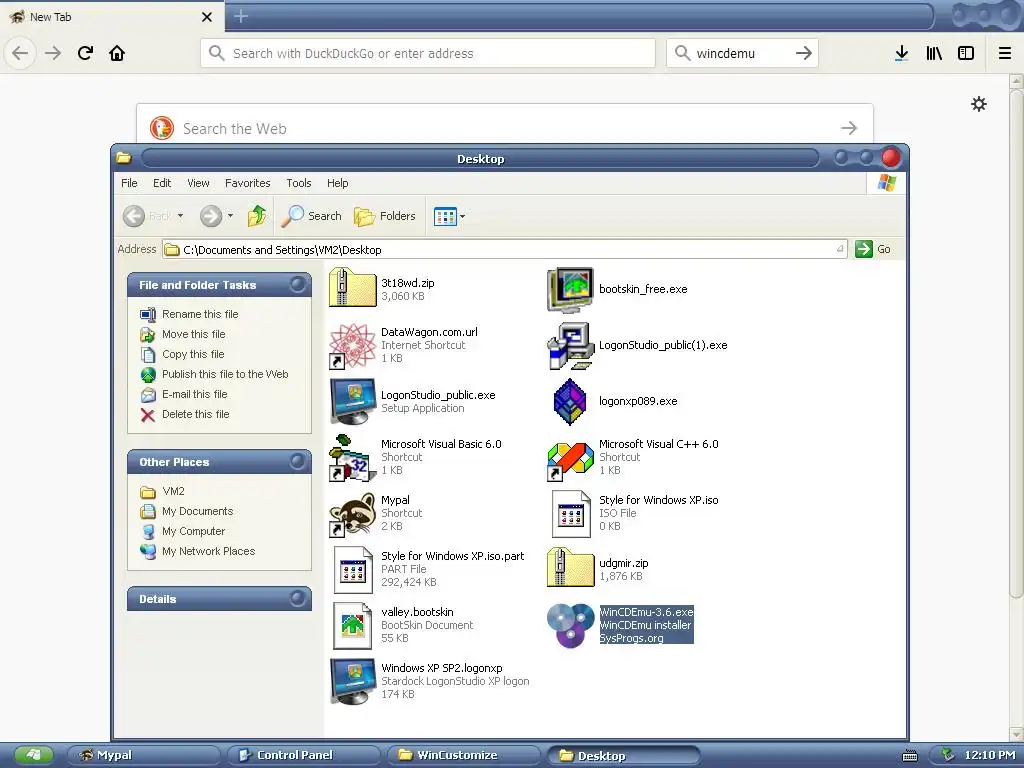Collapse the Other Places panel
The width and height of the screenshot is (1024, 768).
pyautogui.click(x=298, y=462)
